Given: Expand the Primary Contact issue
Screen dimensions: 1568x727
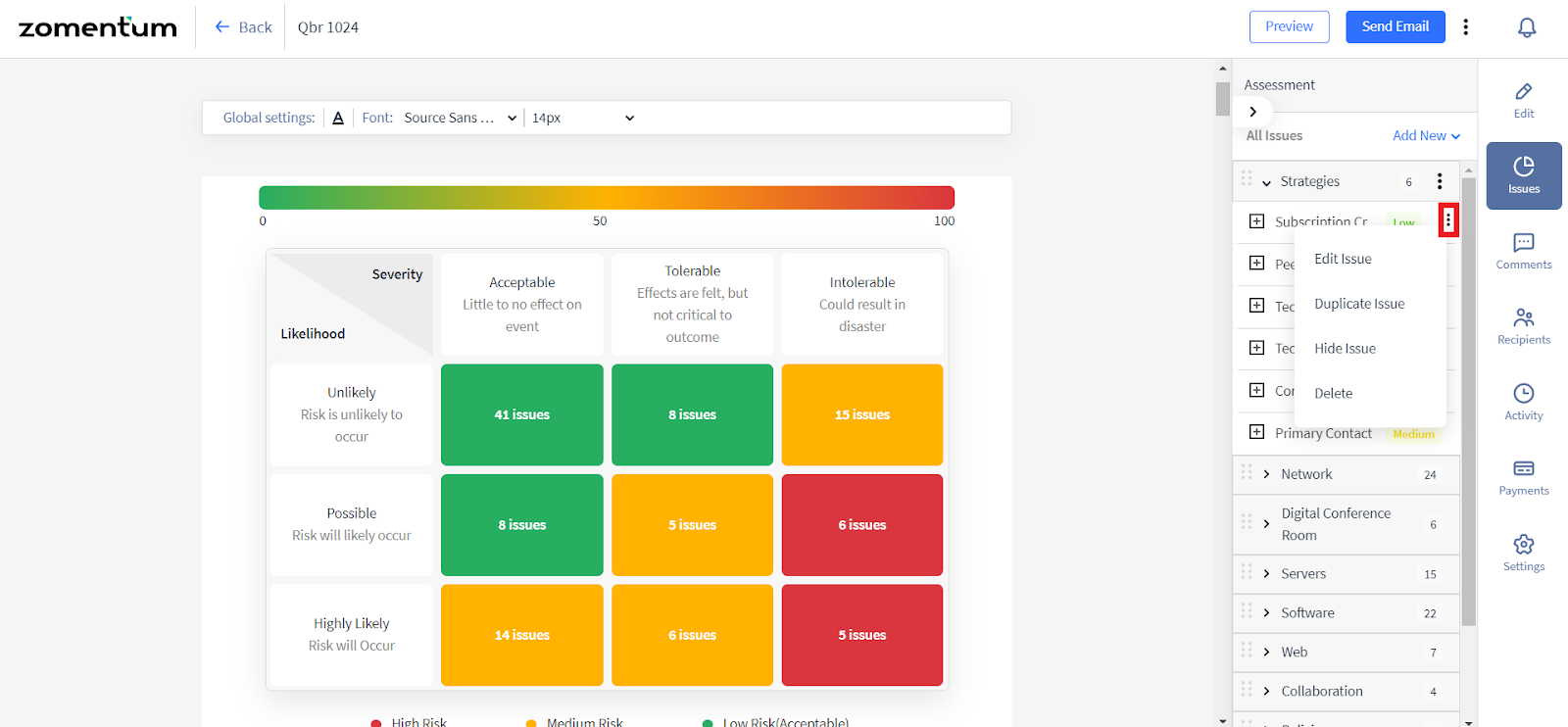Looking at the screenshot, I should pyautogui.click(x=1256, y=432).
